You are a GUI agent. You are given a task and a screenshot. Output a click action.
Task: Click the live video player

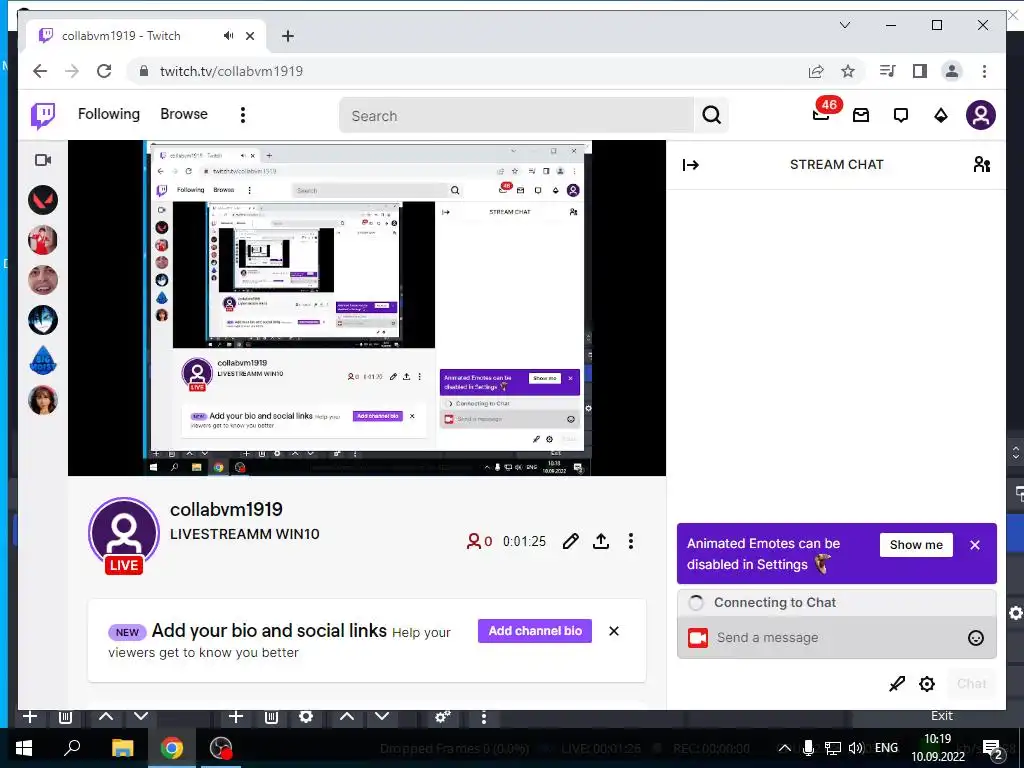pyautogui.click(x=367, y=308)
